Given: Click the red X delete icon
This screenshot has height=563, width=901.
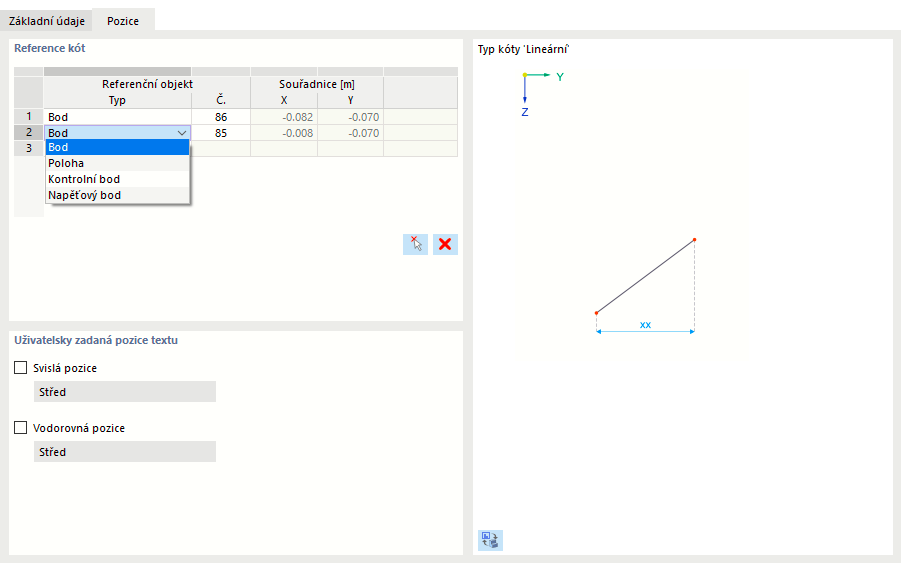Looking at the screenshot, I should [445, 244].
